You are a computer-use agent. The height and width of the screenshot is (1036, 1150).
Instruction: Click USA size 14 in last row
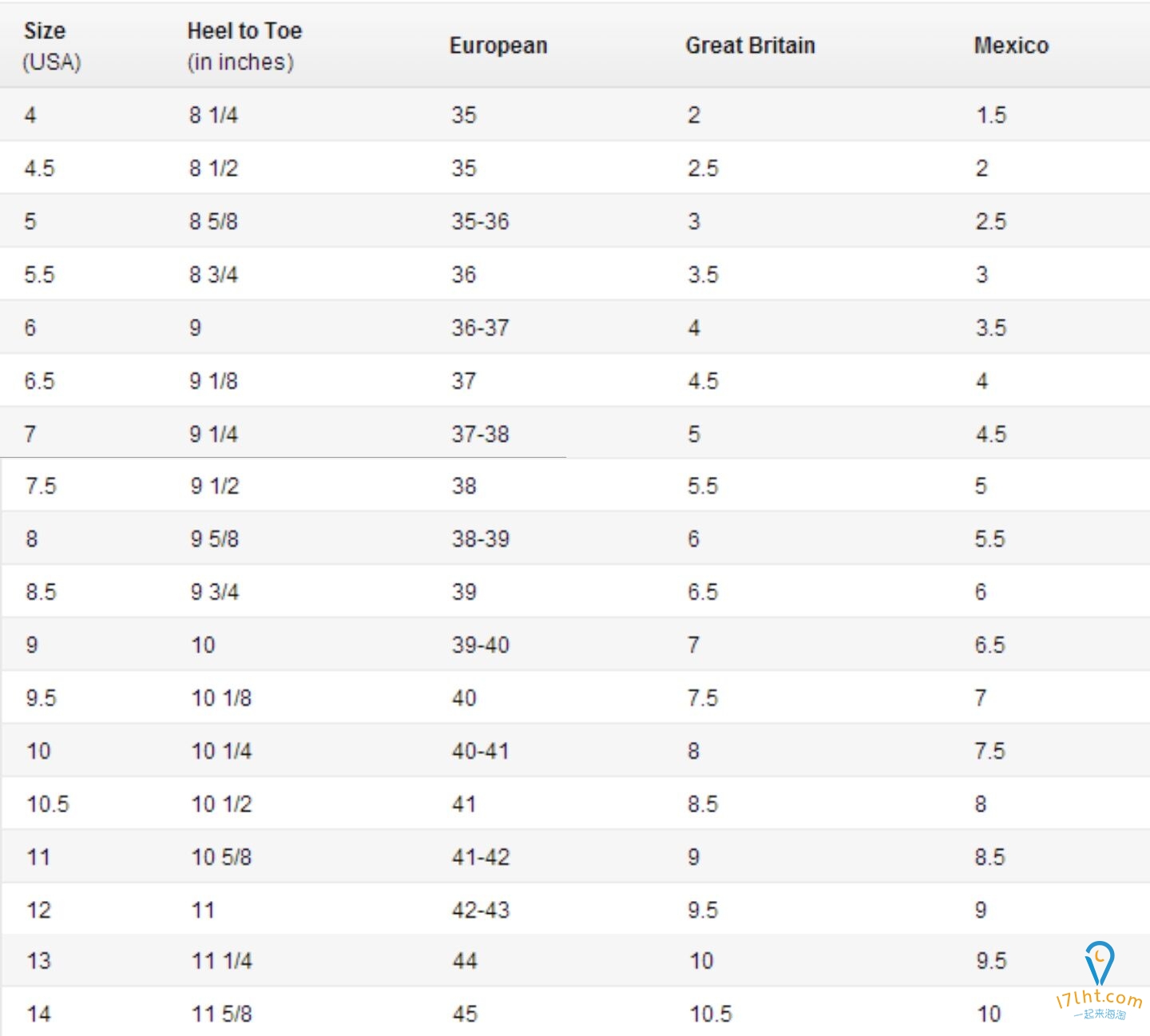click(39, 1014)
